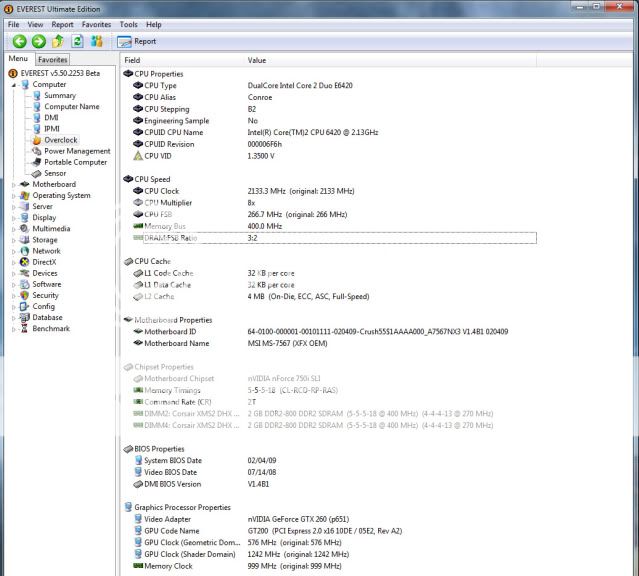This screenshot has height=576, width=639.
Task: Click the Config icon in tree
Action: point(25,306)
